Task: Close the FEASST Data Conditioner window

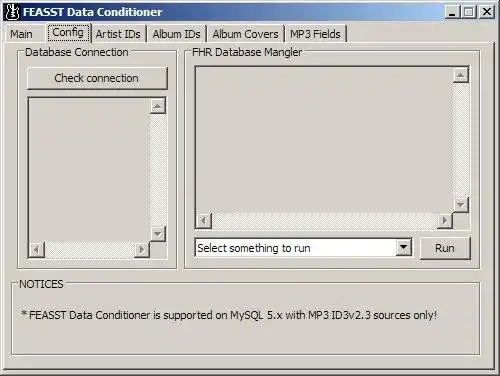Action: click(x=487, y=12)
